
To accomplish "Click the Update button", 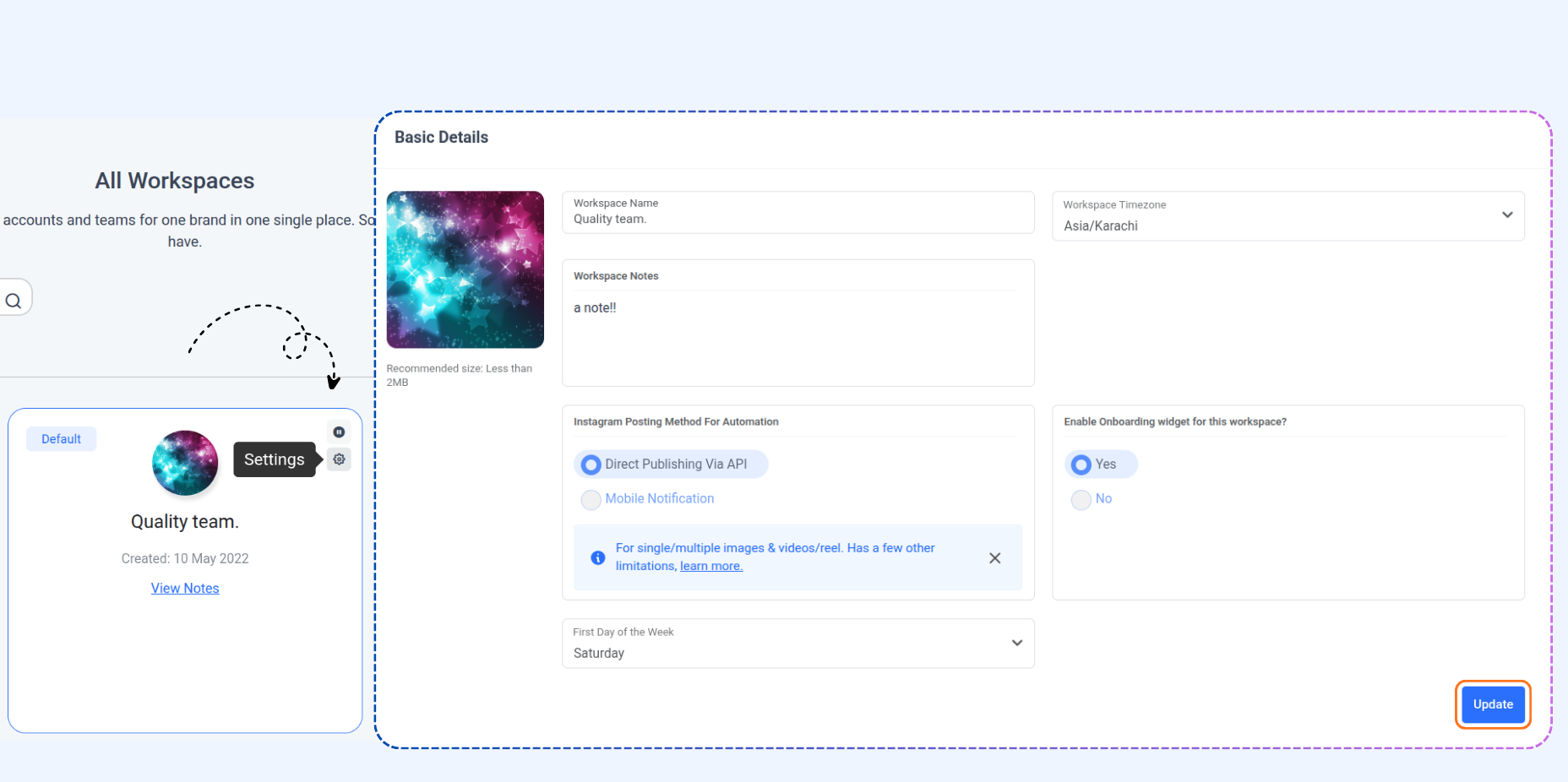I will click(x=1493, y=704).
